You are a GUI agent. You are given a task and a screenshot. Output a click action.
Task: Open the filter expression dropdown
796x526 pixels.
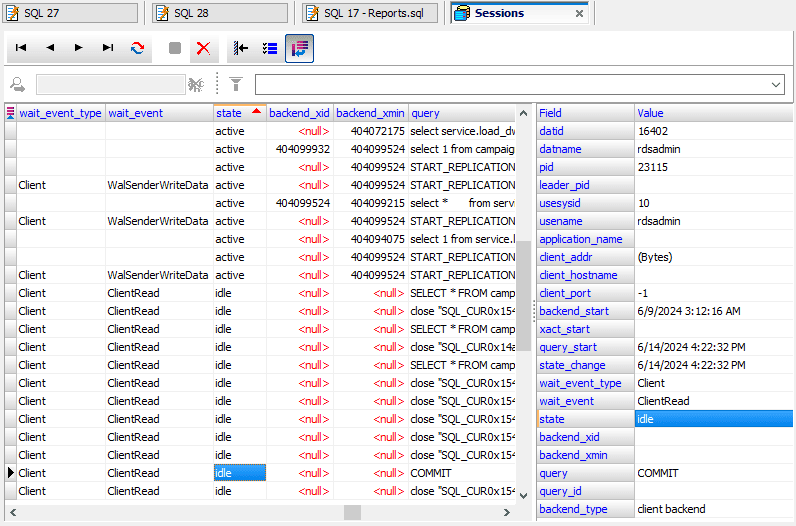tap(776, 85)
